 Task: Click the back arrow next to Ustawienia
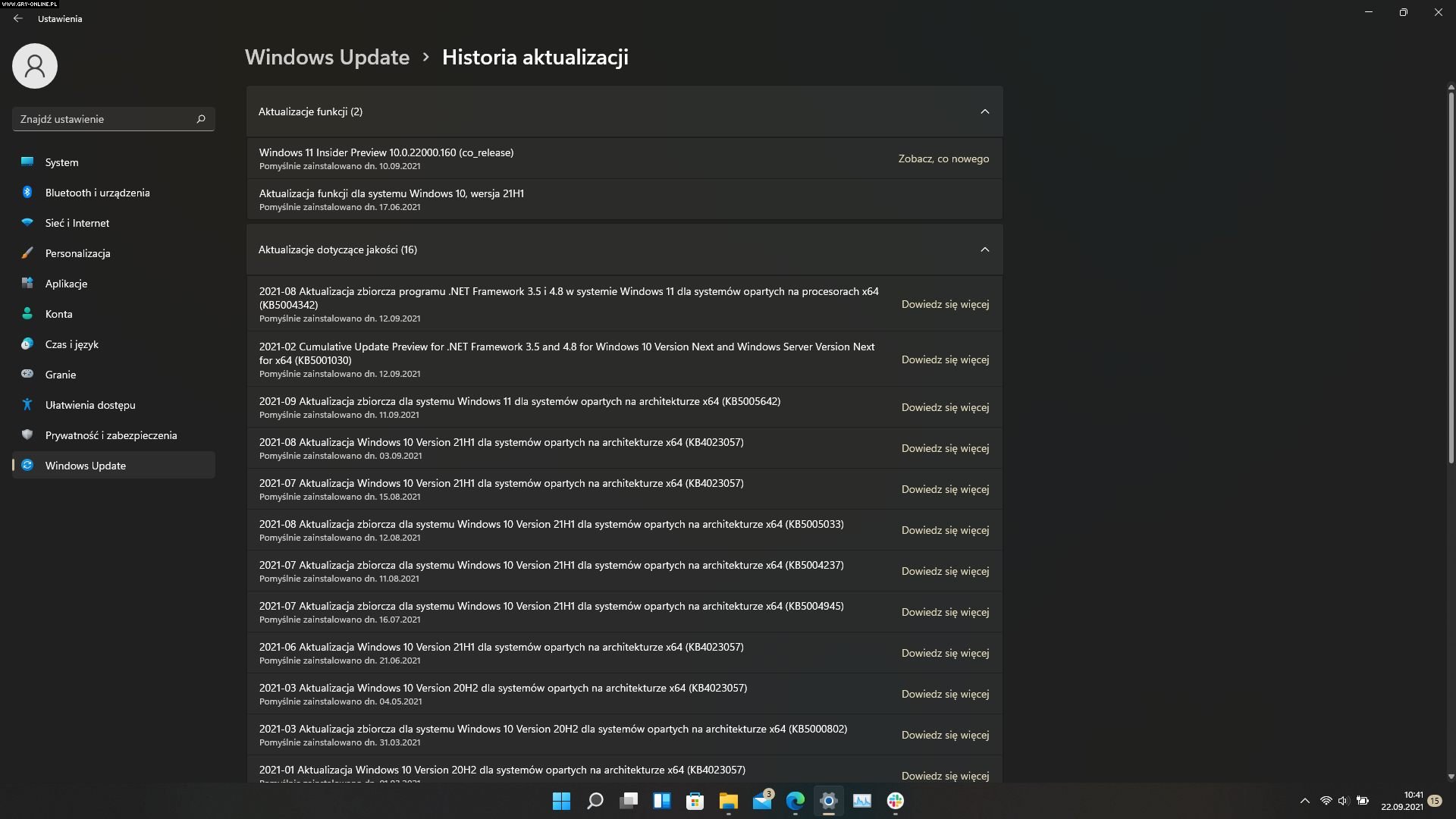[18, 18]
